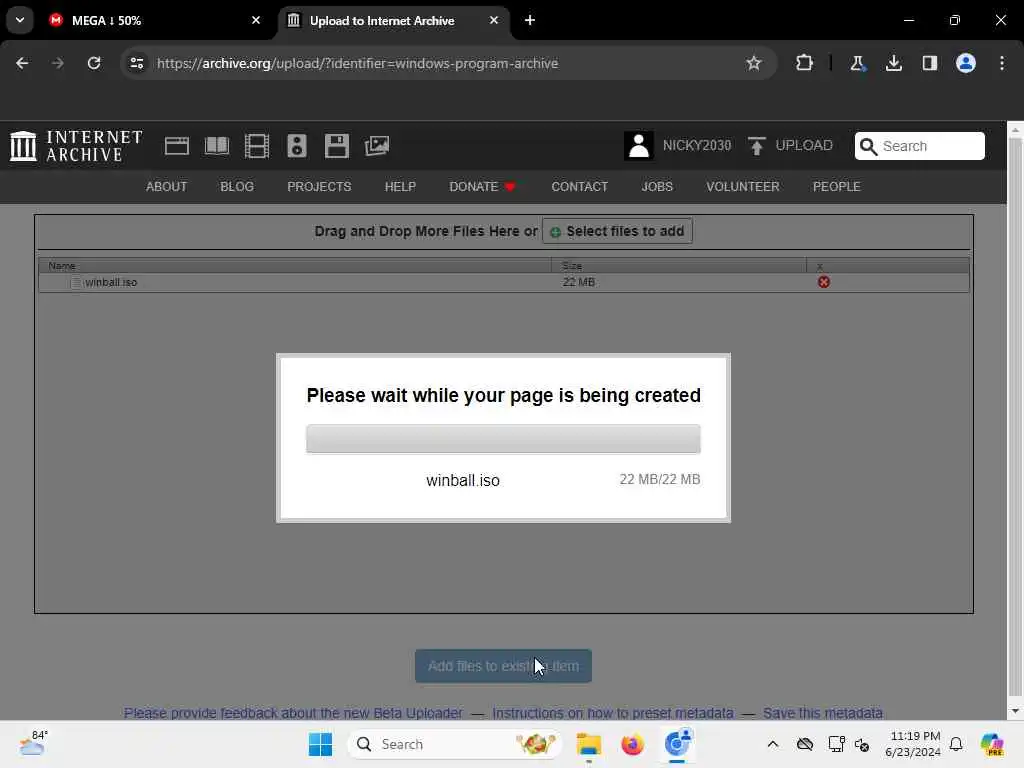Click the NICKY2030 user avatar icon
Screen dimensions: 1024x768
click(x=638, y=146)
